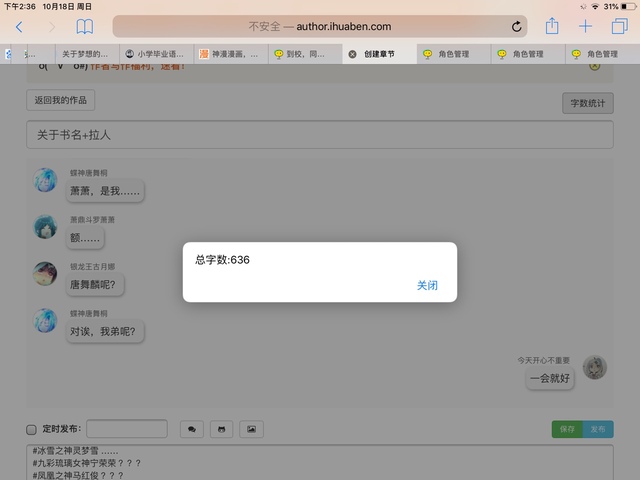This screenshot has width=640, height=480.
Task: Add a new Safari tab
Action: click(x=585, y=27)
